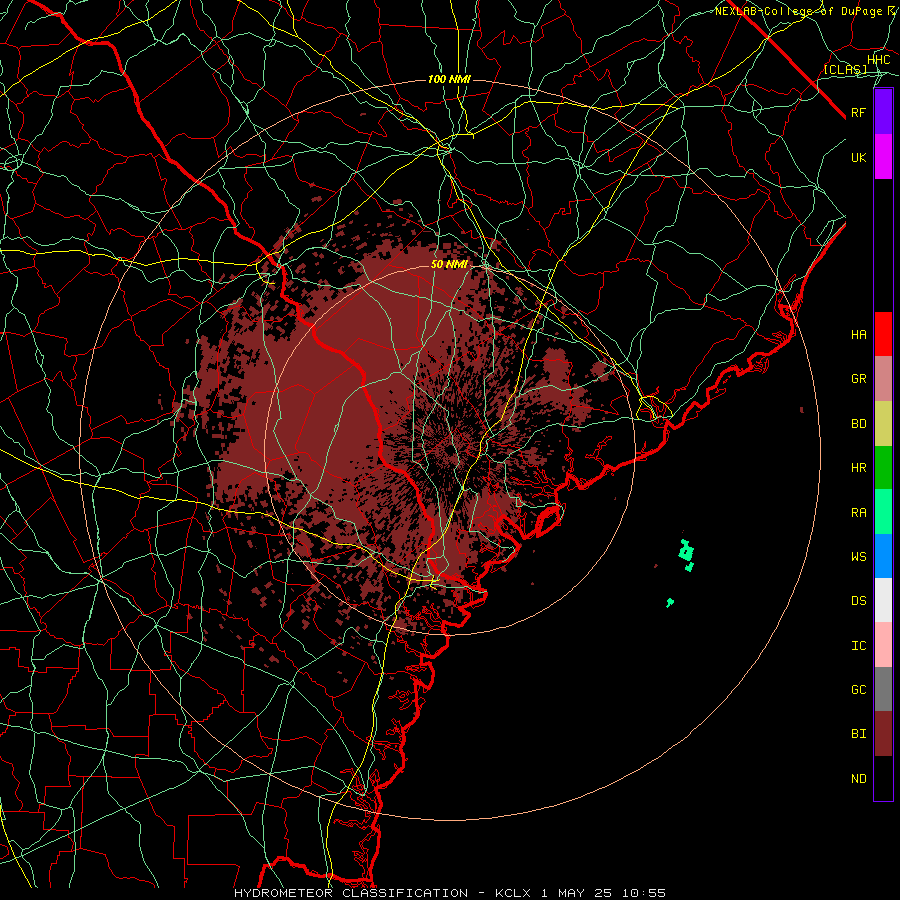The image size is (900, 900).
Task: Click the DS legend label
Action: pos(859,601)
